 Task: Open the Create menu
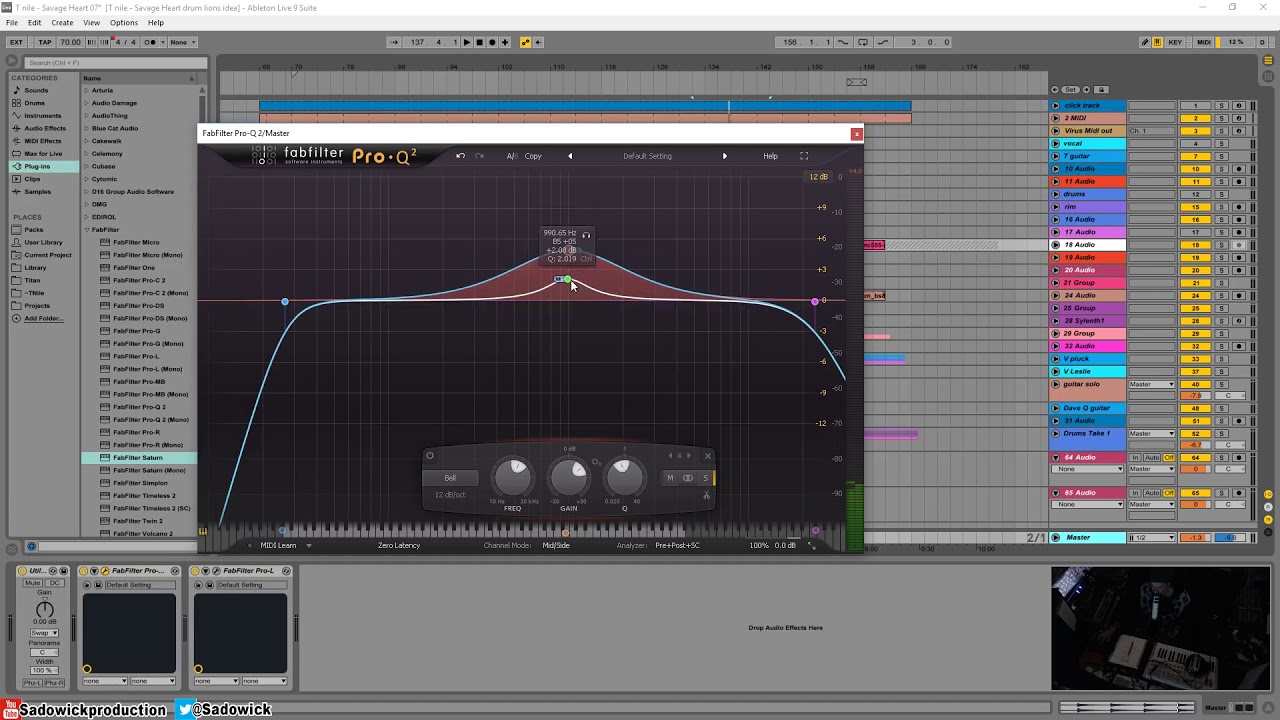pyautogui.click(x=62, y=22)
